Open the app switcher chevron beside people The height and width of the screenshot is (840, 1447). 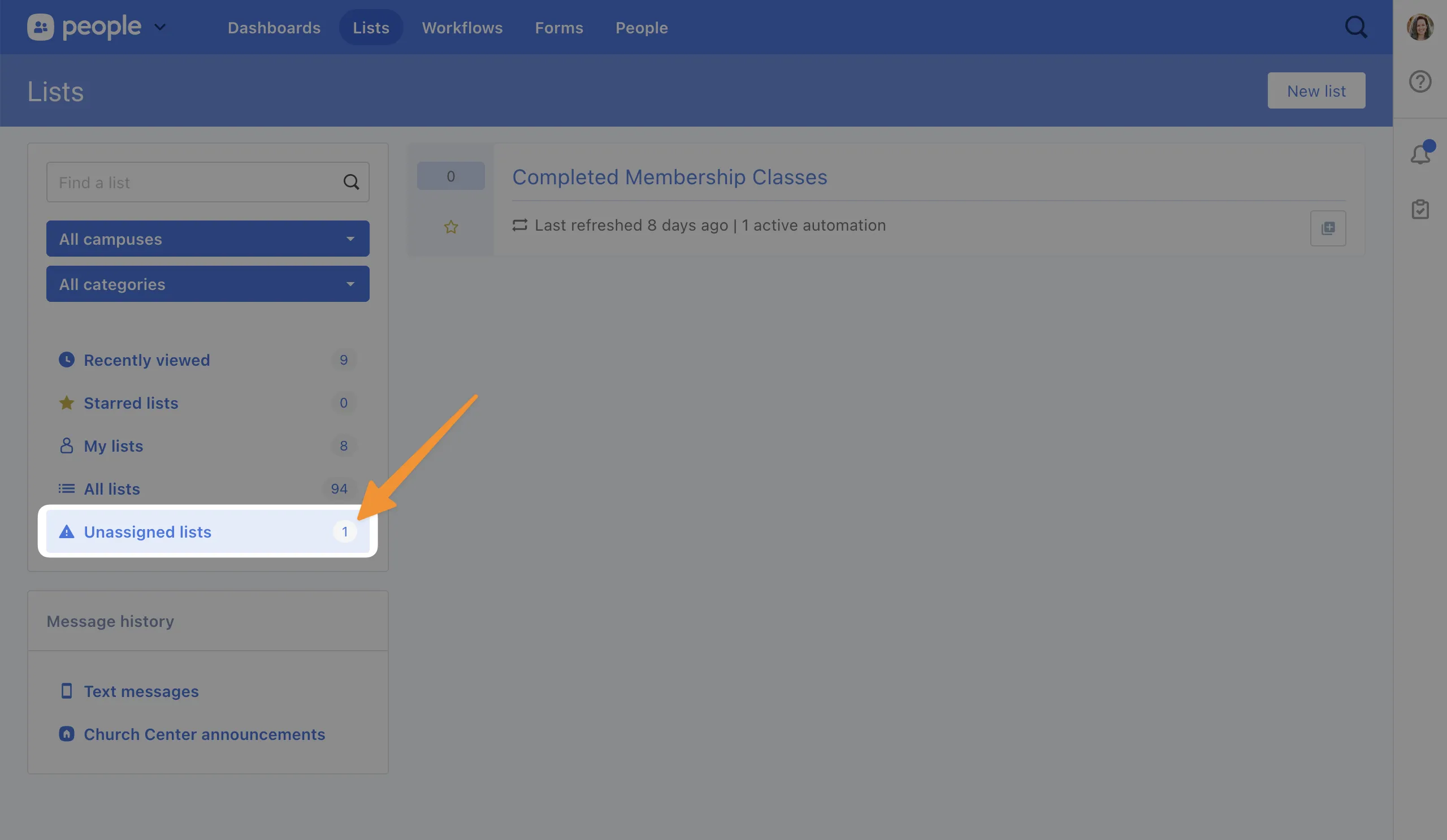point(160,27)
